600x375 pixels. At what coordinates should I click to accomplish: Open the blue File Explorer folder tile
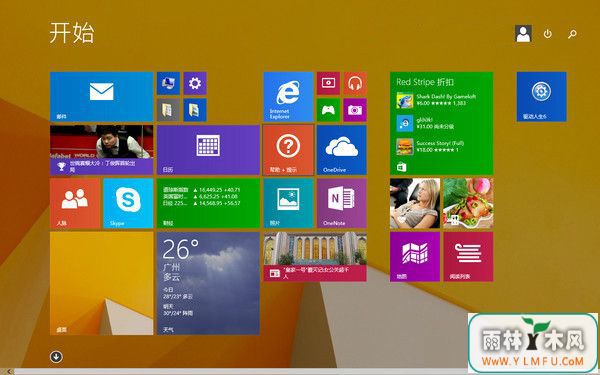tap(195, 110)
